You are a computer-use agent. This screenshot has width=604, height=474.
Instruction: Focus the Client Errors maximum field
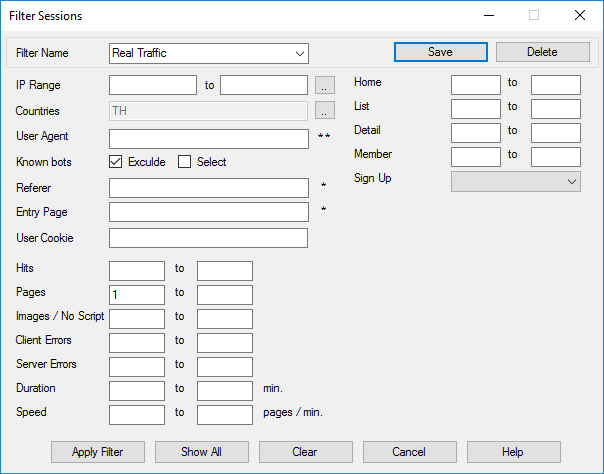(225, 343)
